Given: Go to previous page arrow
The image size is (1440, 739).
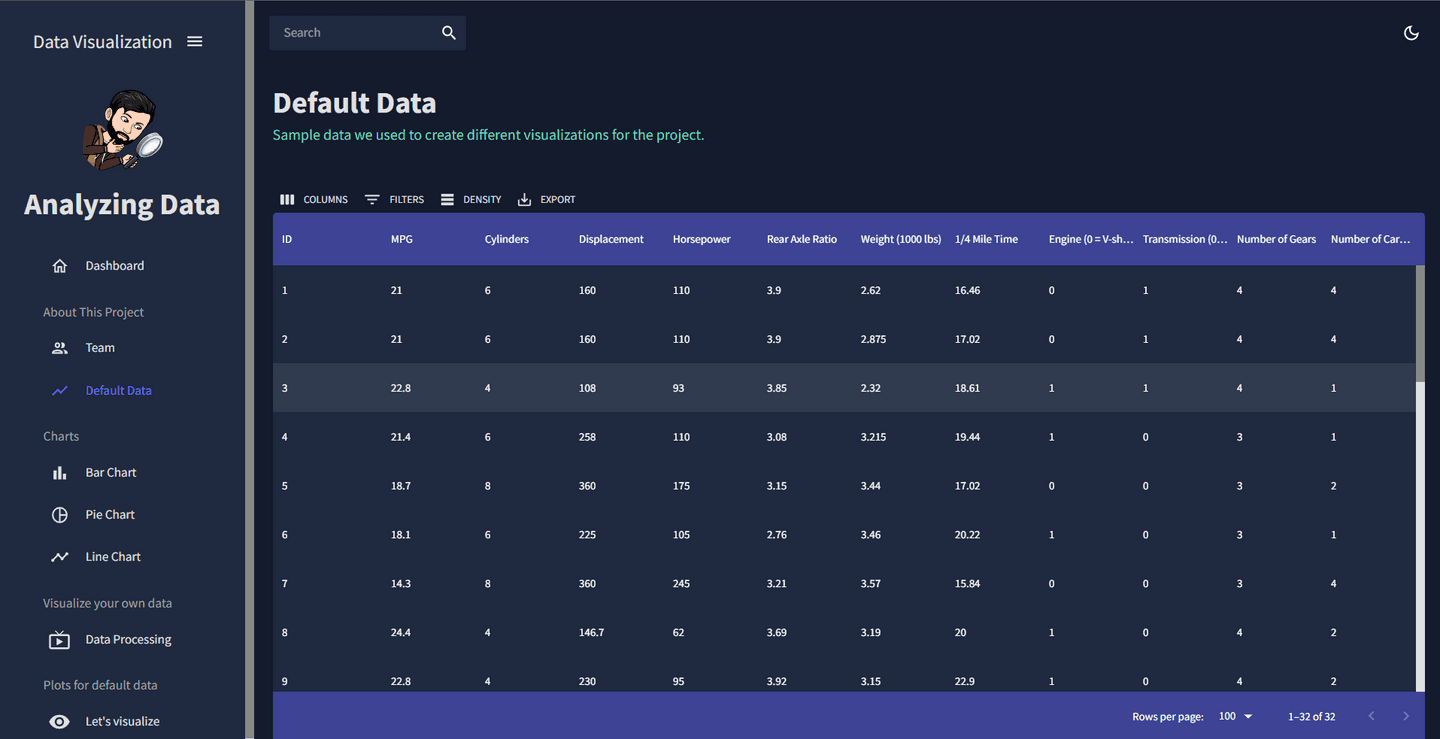Looking at the screenshot, I should point(1371,716).
